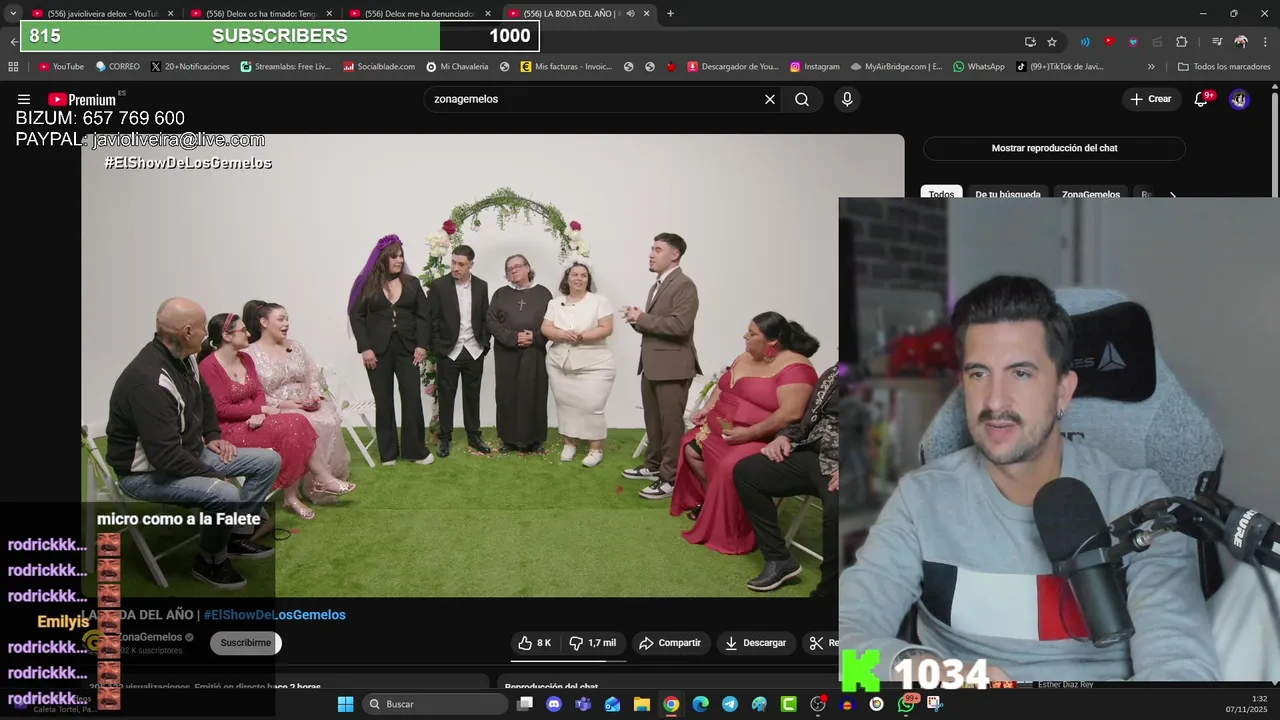Open Telegram from the taskbar
Viewport: 1280px width, 720px height.
tap(730, 704)
